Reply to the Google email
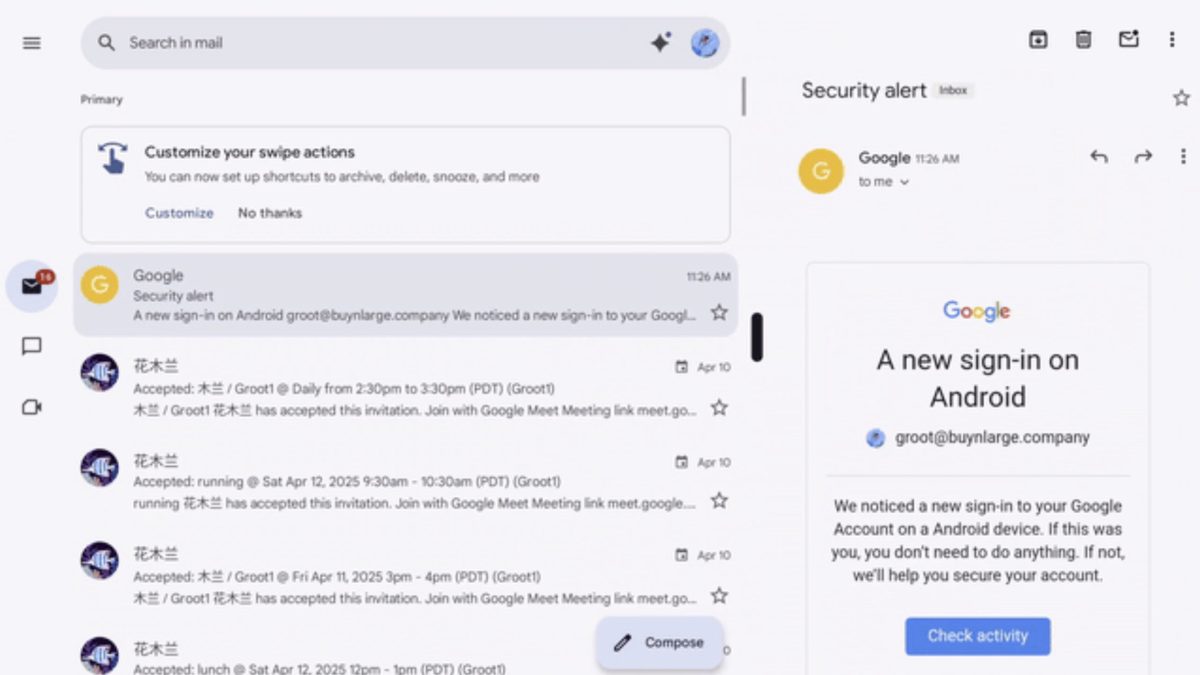 click(1099, 157)
